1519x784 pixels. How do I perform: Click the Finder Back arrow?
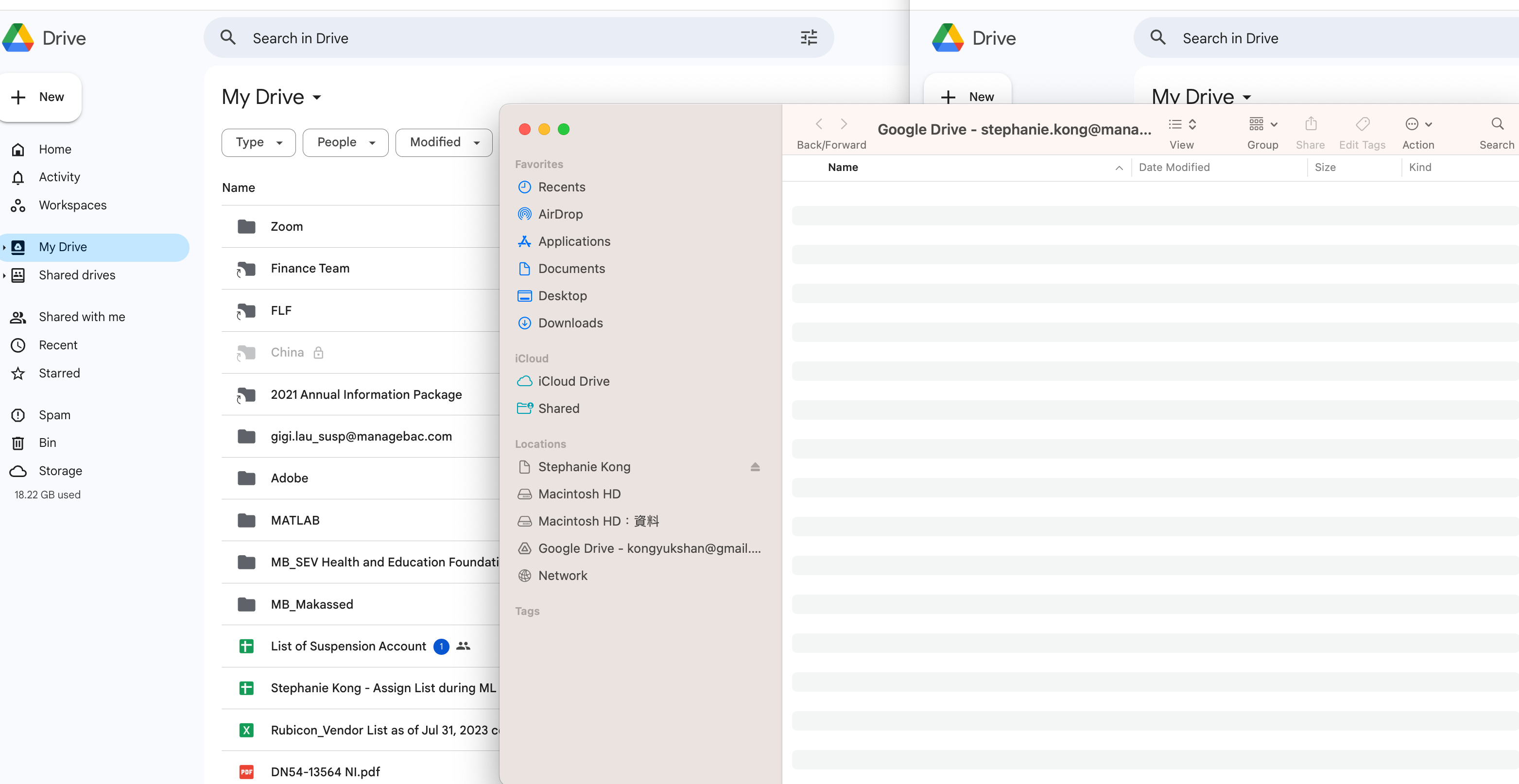point(819,124)
